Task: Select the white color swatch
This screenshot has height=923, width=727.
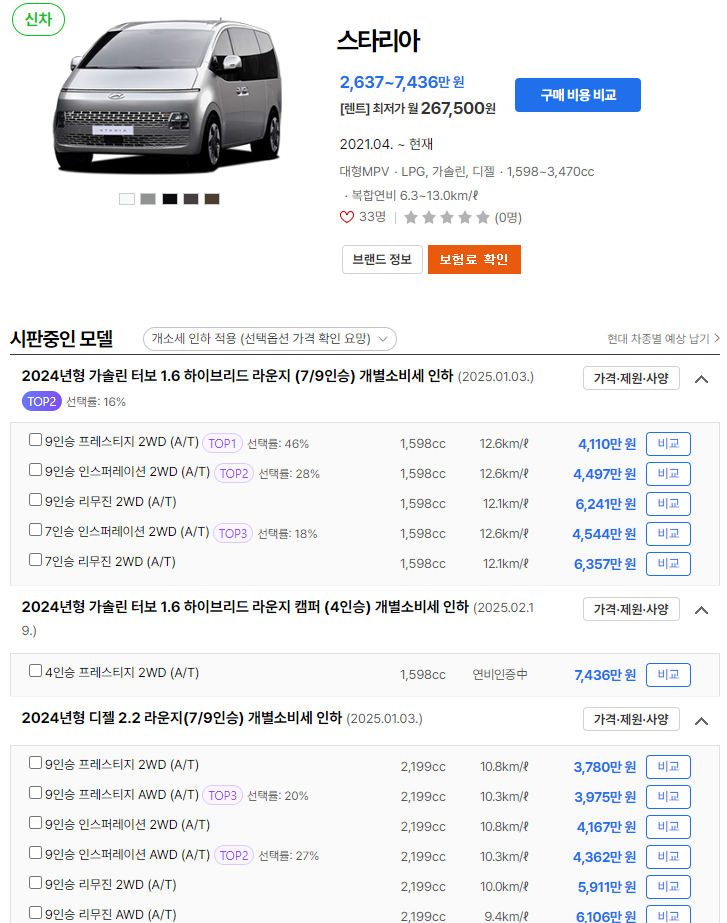Action: click(x=127, y=199)
